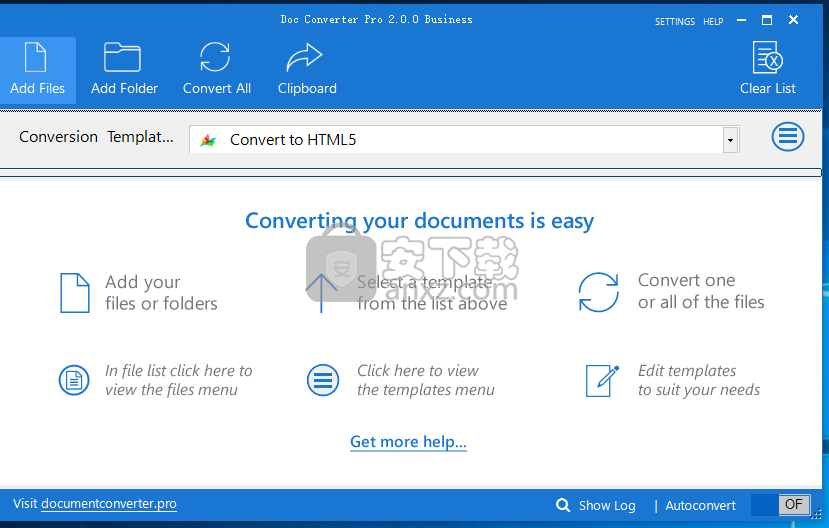Viewport: 829px width, 528px height.
Task: Open SETTINGS in the title bar
Action: 675,22
